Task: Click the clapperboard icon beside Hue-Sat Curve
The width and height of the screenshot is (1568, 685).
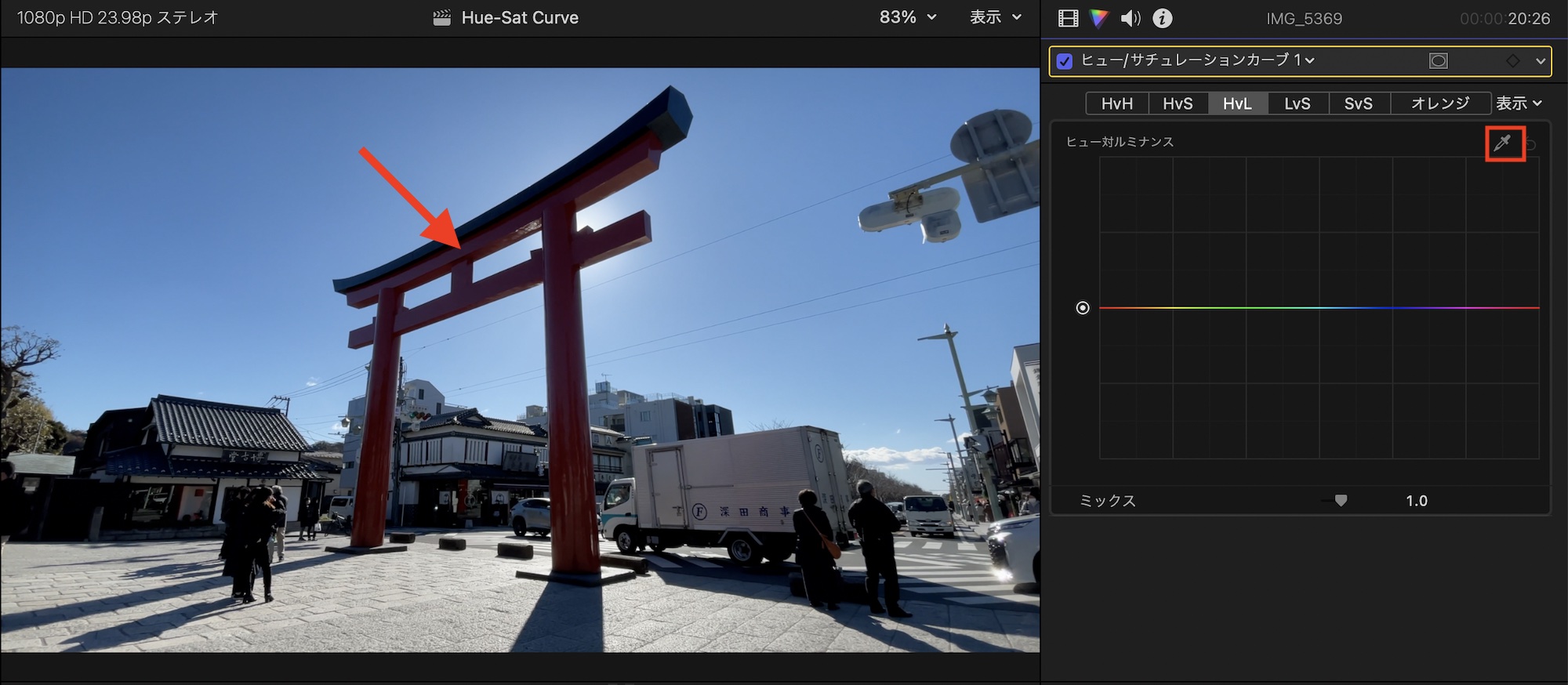Action: [442, 18]
